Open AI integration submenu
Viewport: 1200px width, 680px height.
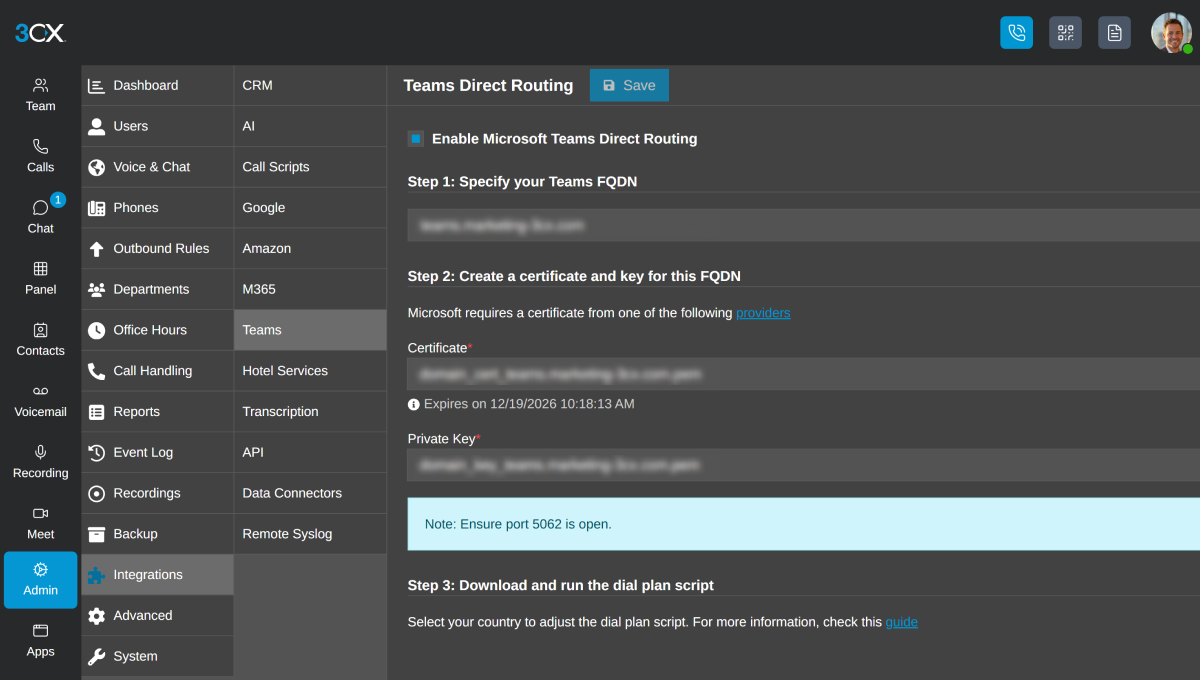point(310,126)
